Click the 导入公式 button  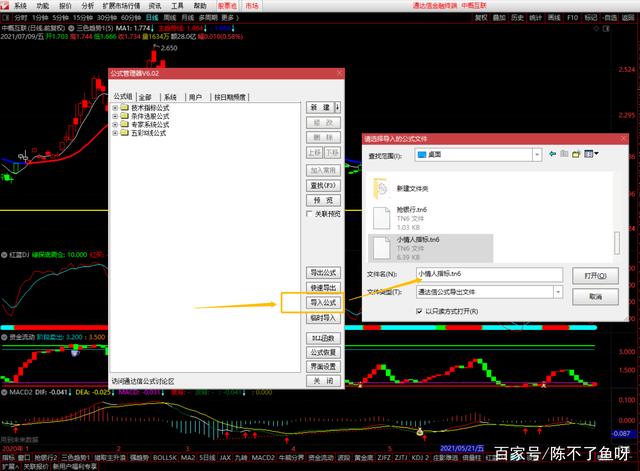tap(323, 302)
